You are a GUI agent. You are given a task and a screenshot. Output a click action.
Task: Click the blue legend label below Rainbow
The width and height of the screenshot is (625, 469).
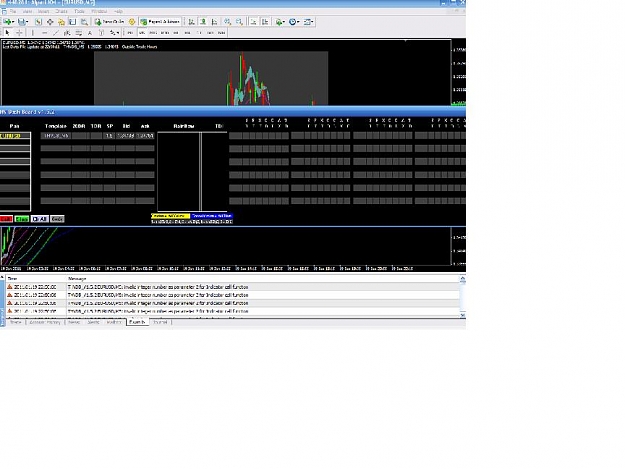click(x=212, y=216)
